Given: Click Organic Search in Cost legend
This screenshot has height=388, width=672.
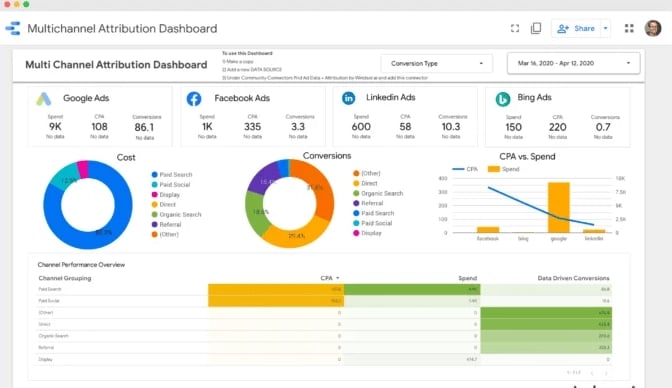Looking at the screenshot, I should pos(176,214).
